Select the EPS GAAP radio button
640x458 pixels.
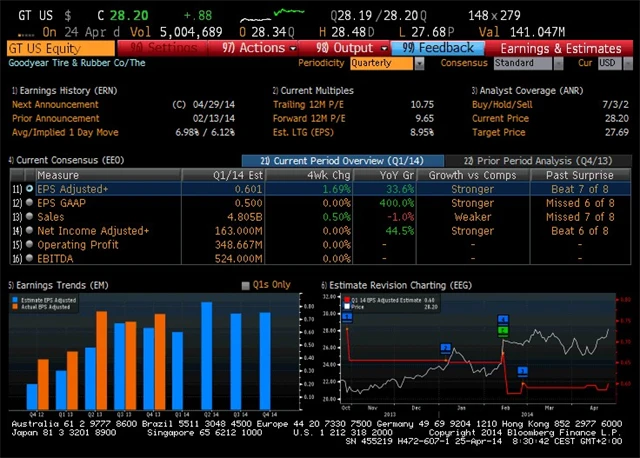coord(29,202)
